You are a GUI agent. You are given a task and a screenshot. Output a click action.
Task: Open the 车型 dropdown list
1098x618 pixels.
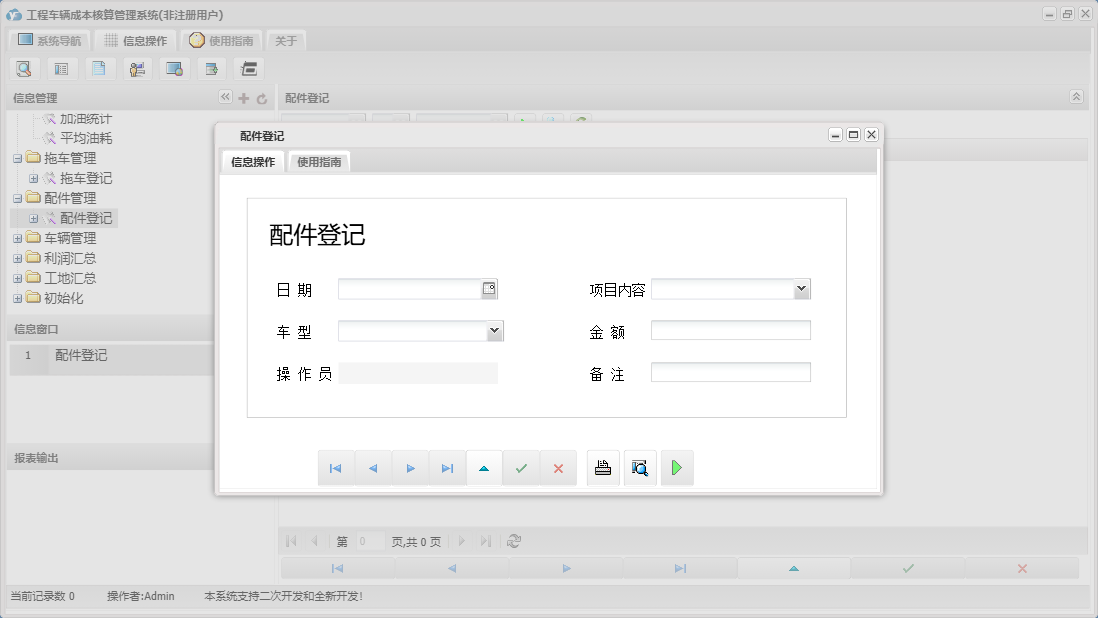coord(494,330)
